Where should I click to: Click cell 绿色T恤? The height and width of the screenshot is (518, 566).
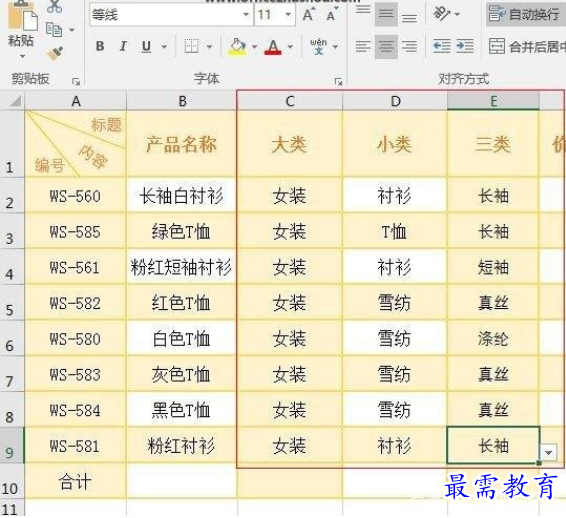click(182, 231)
